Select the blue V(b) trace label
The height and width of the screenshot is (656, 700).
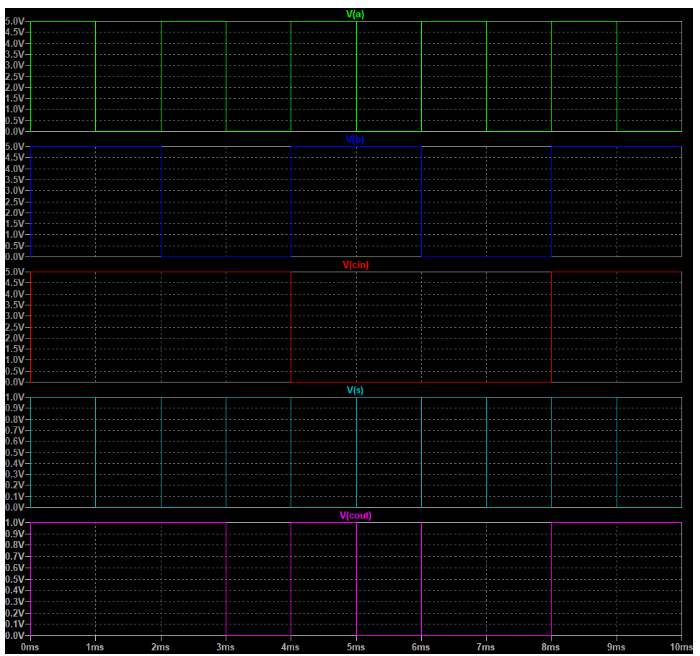[x=355, y=139]
